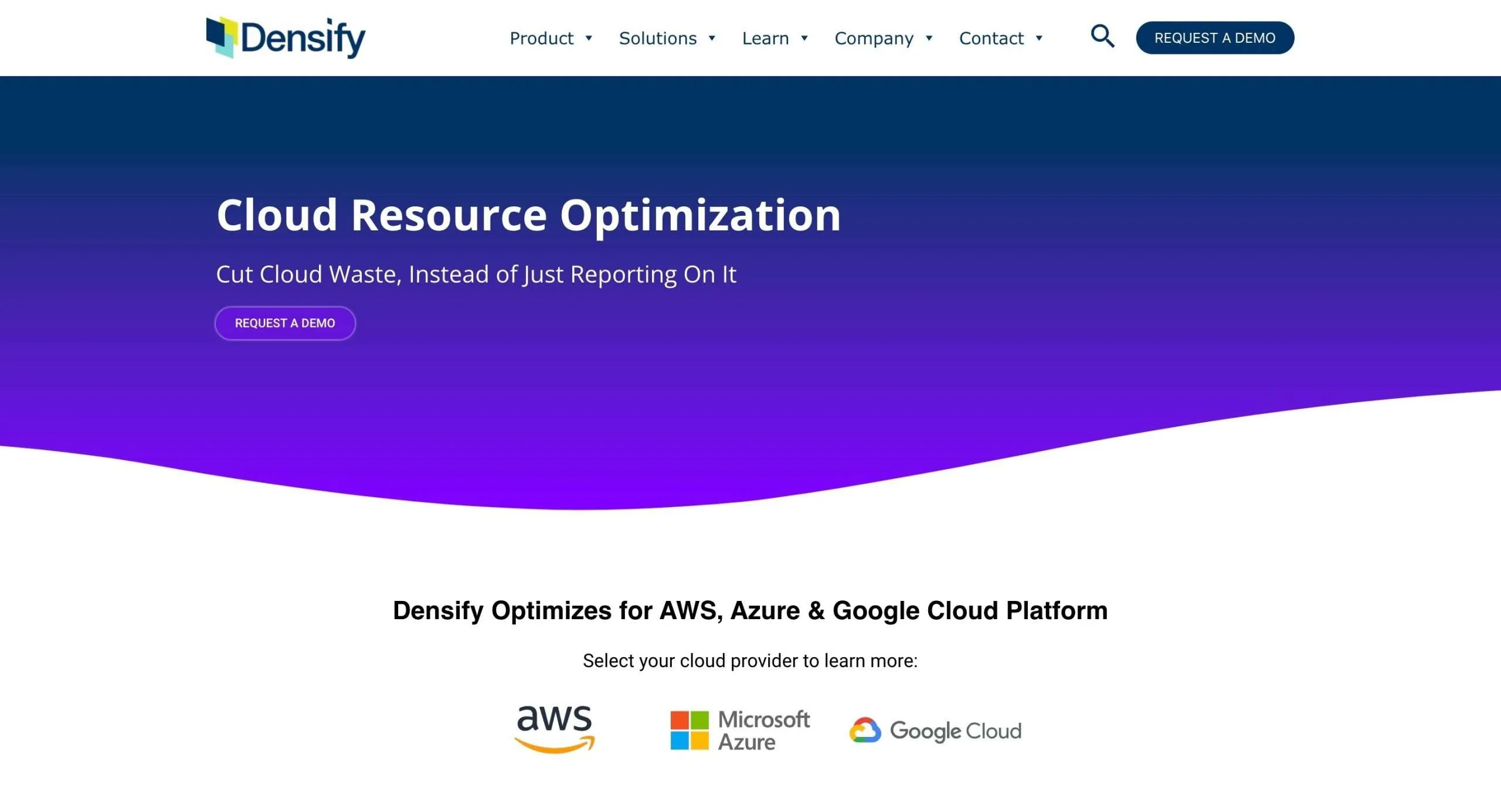Click 'Densify Optimizes for AWS, Azure & Google Cloud Platform'
The height and width of the screenshot is (812, 1501).
(x=750, y=610)
